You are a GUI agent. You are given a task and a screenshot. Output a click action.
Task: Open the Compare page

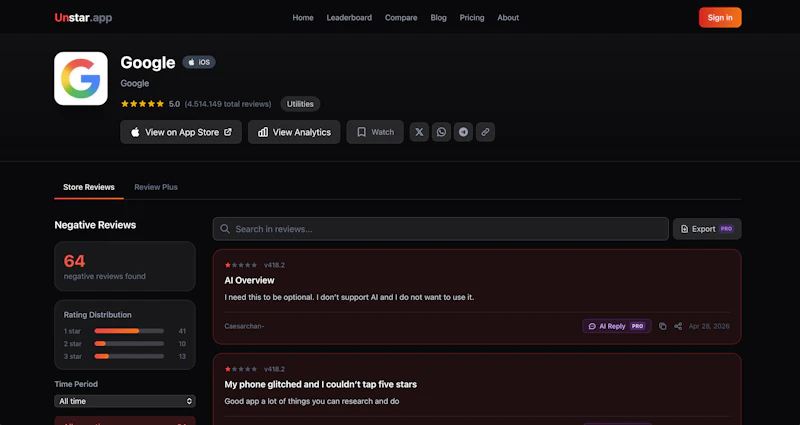tap(401, 17)
